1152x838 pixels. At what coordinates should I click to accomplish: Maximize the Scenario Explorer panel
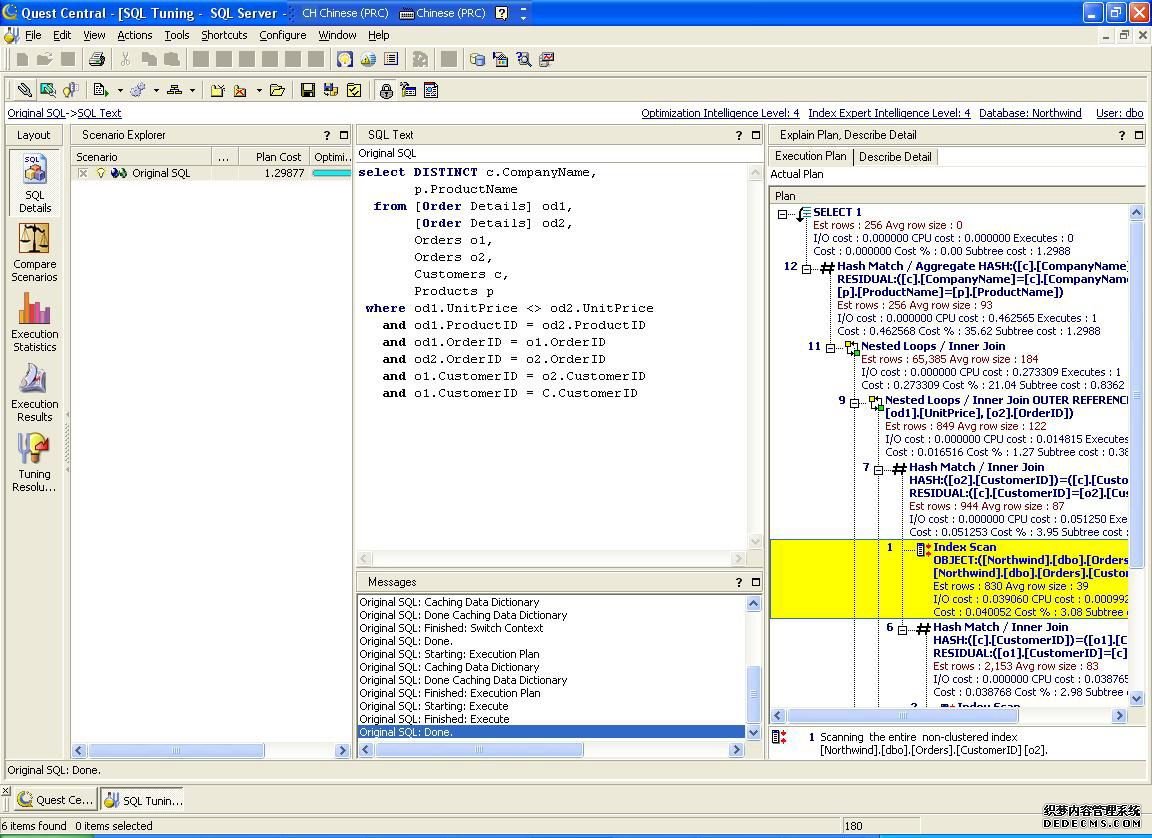click(344, 135)
